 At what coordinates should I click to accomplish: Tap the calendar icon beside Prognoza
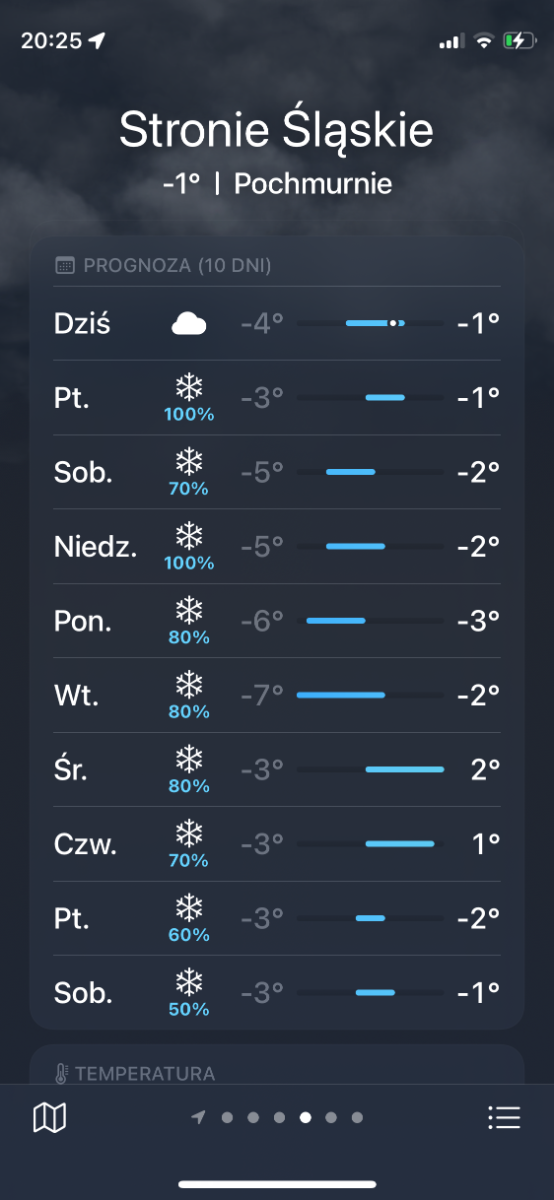(x=65, y=266)
